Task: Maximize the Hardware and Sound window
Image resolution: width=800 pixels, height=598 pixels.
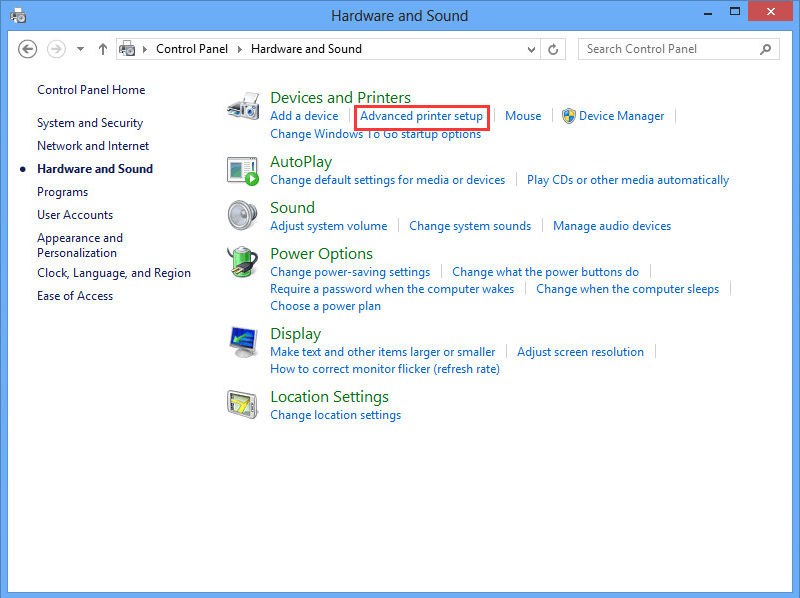Action: (x=735, y=11)
